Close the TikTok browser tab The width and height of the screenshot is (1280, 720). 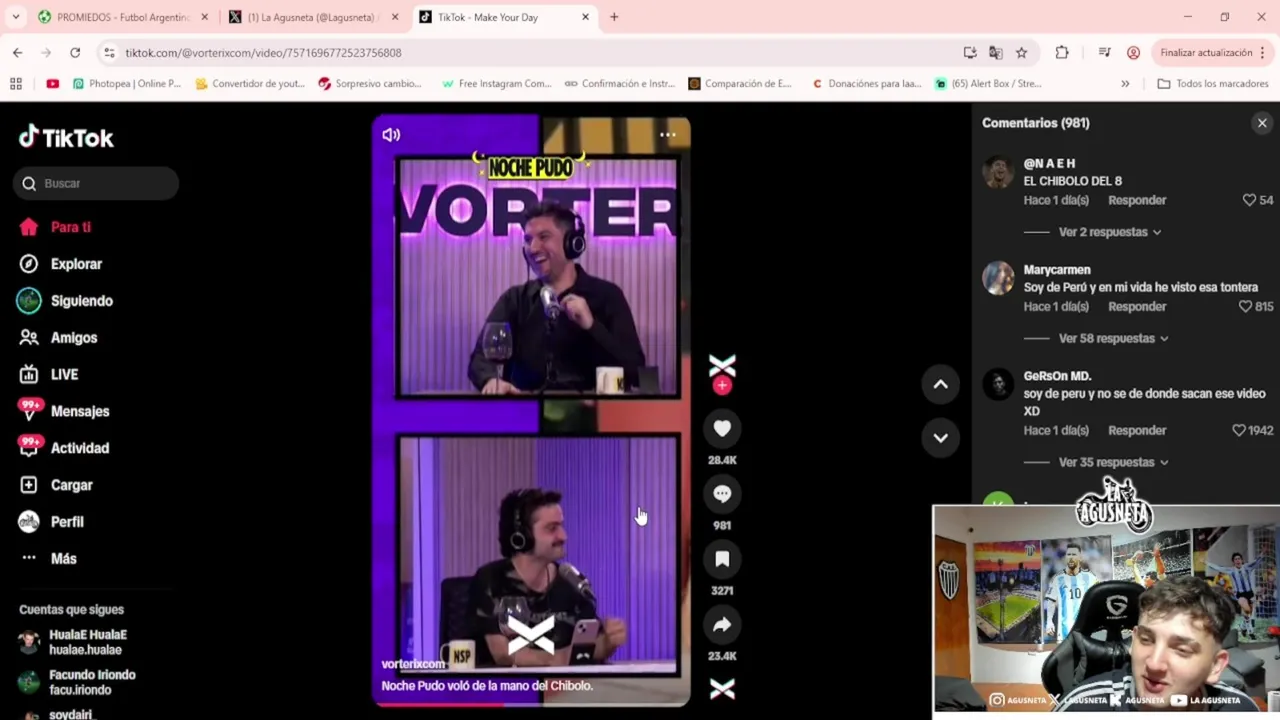tap(586, 17)
